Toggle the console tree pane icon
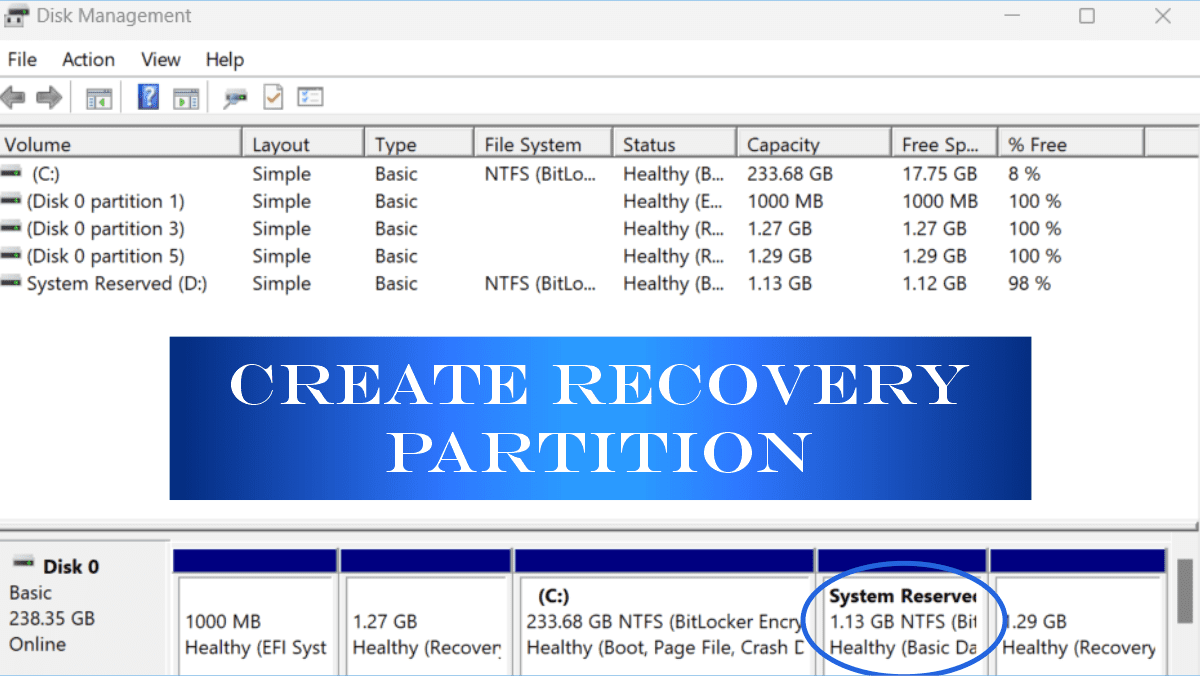Screen dimensions: 1200x676 99,96
